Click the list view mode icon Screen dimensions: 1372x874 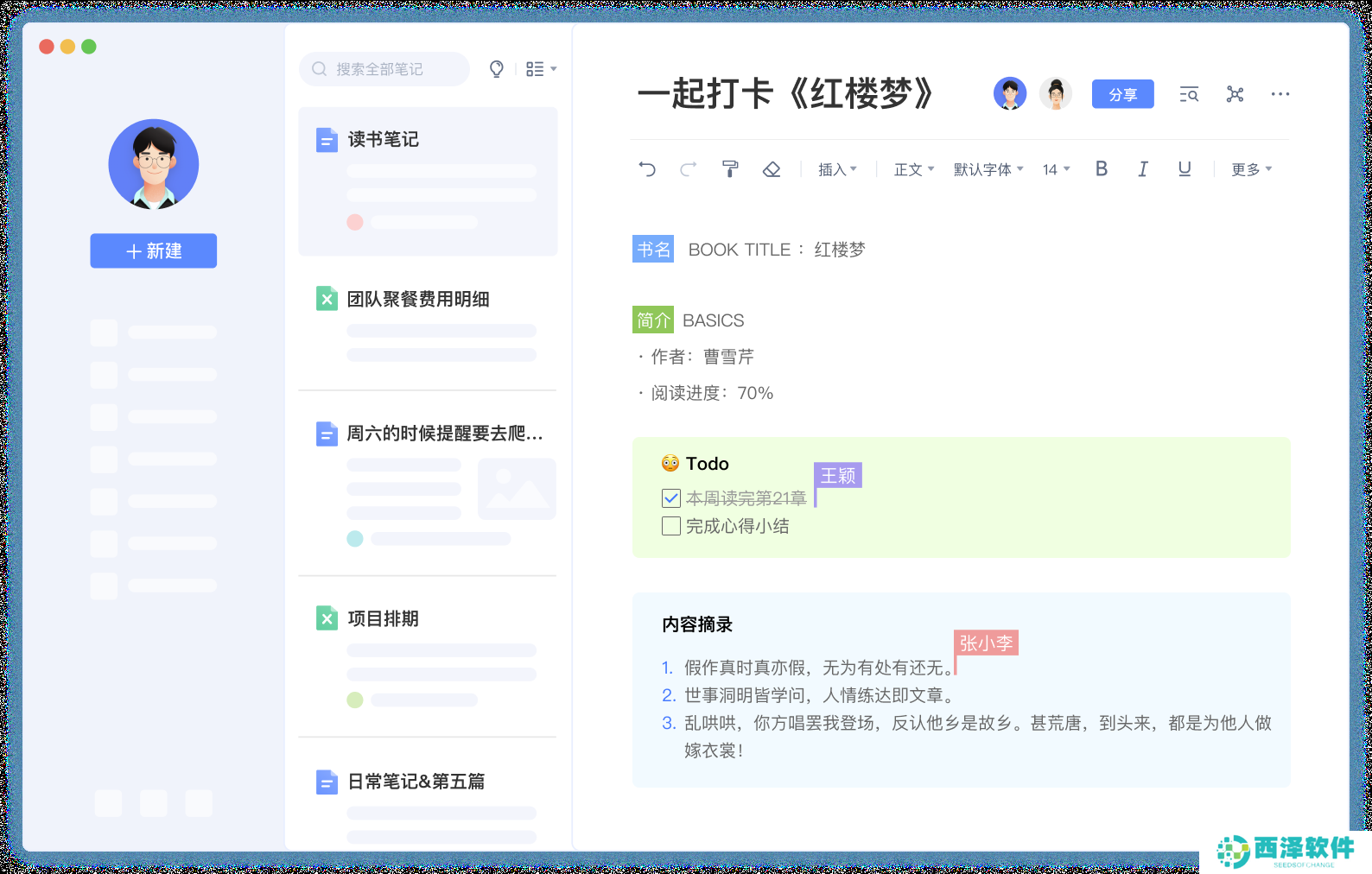pyautogui.click(x=535, y=69)
